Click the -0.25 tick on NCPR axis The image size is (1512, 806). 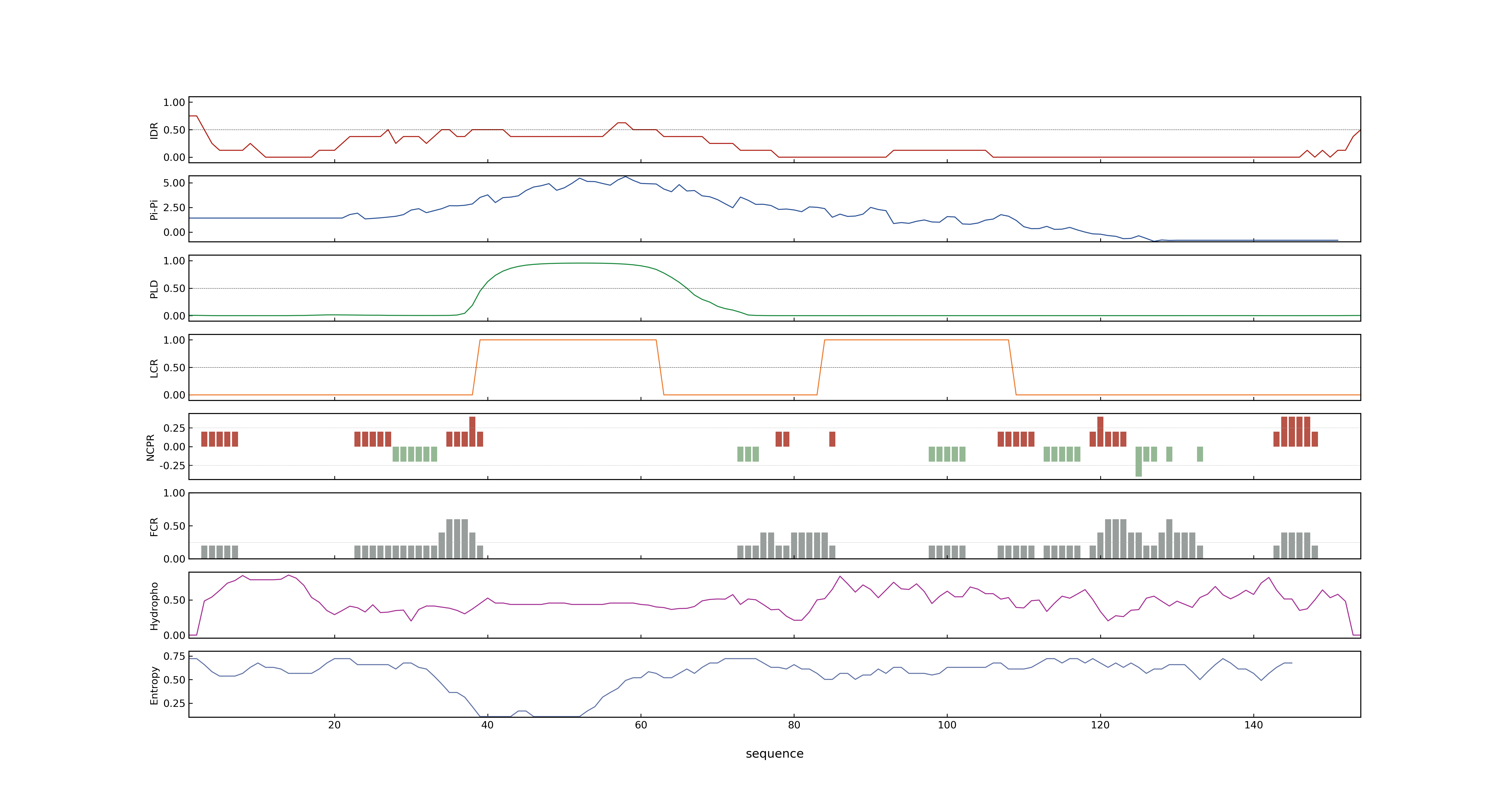[172, 466]
